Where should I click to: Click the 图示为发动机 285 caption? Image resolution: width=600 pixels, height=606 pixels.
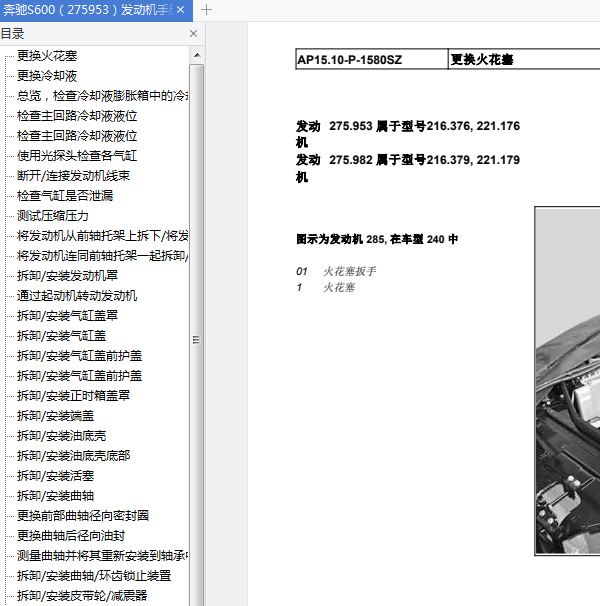377,239
